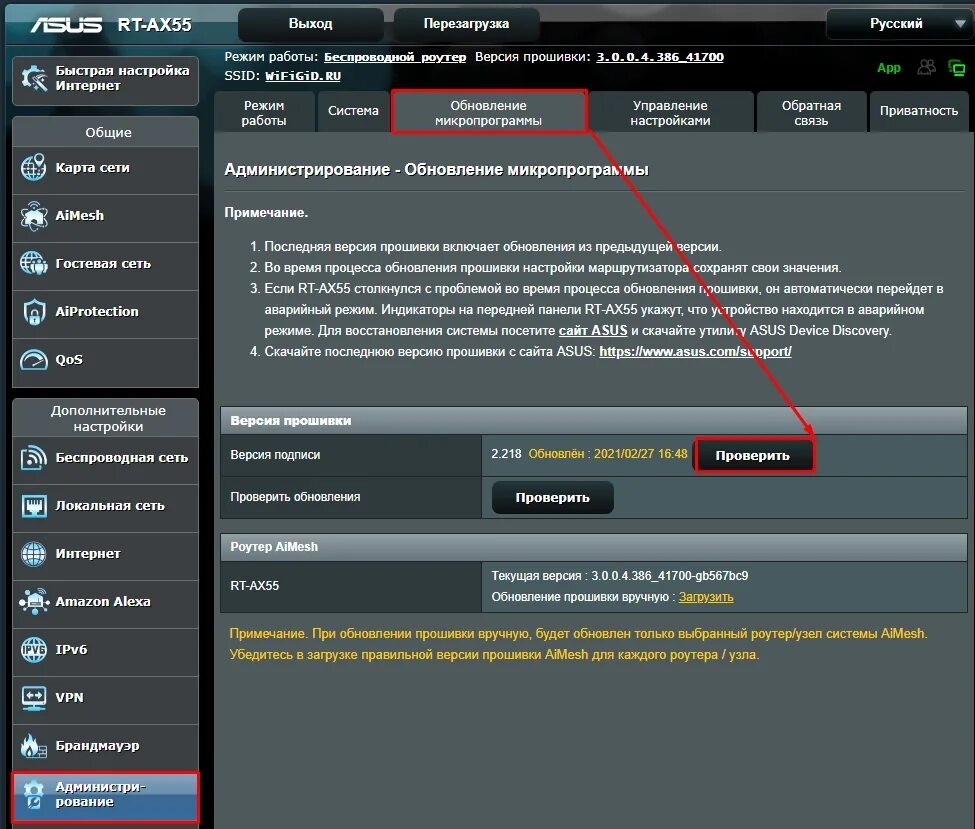The height and width of the screenshot is (829, 975).
Task: Click the Загрузить manual firmware link
Action: 706,597
